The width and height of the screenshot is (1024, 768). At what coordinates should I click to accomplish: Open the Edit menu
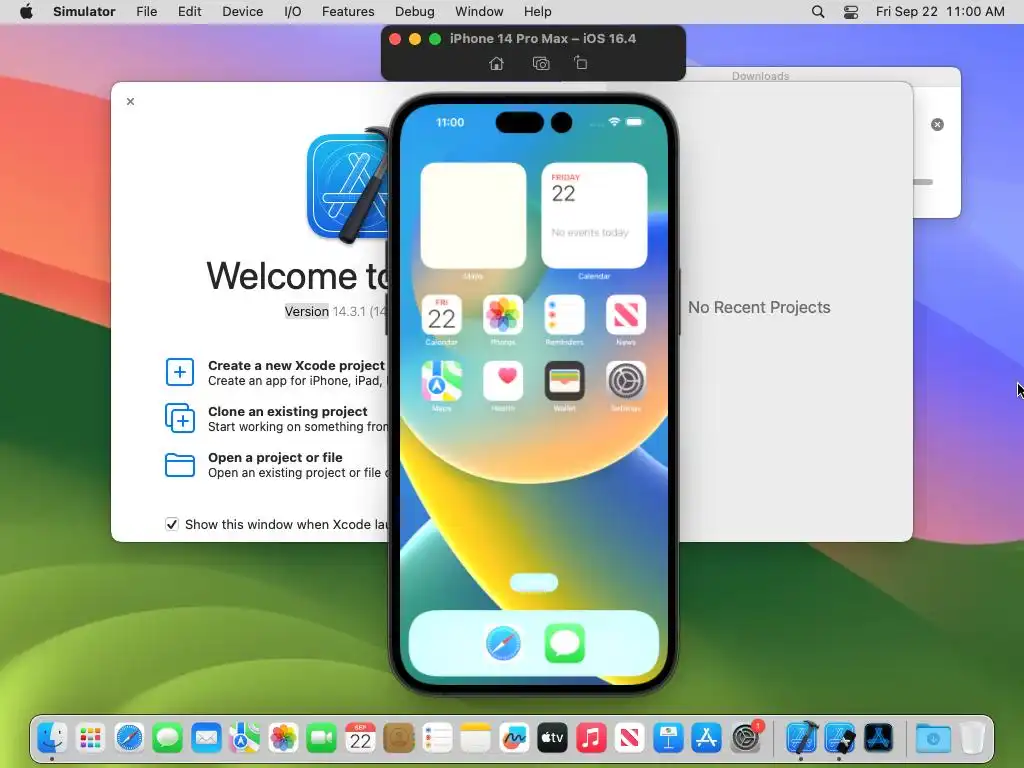point(189,12)
